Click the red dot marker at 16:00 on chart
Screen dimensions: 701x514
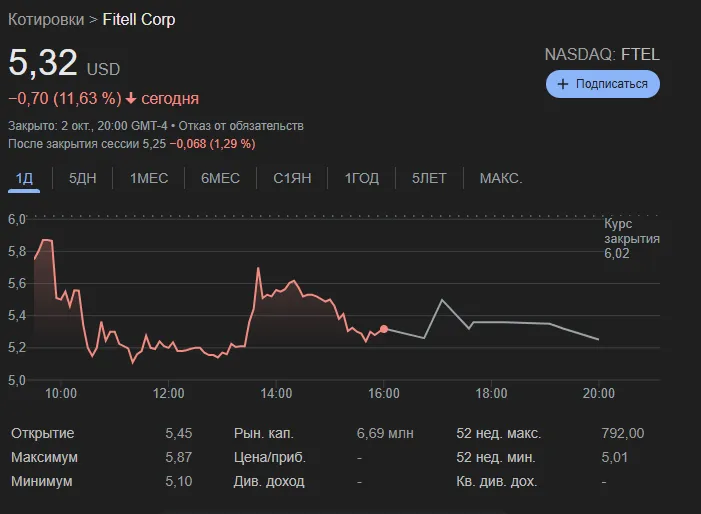[384, 329]
